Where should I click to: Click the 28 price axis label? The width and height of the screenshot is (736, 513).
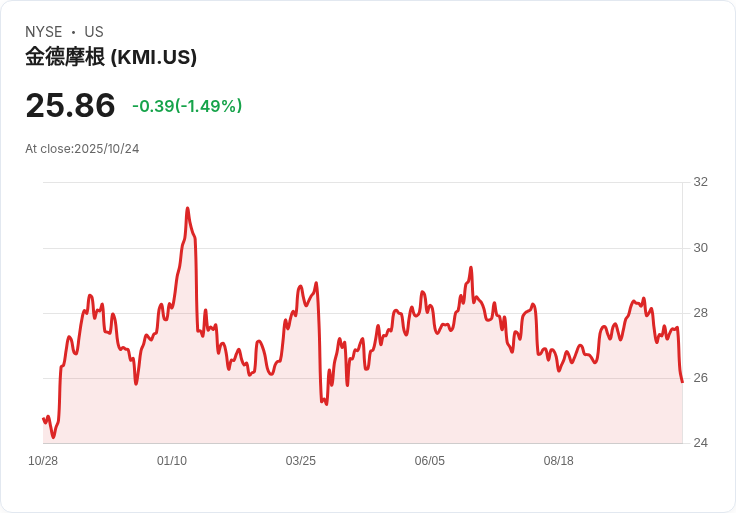[x=700, y=313]
